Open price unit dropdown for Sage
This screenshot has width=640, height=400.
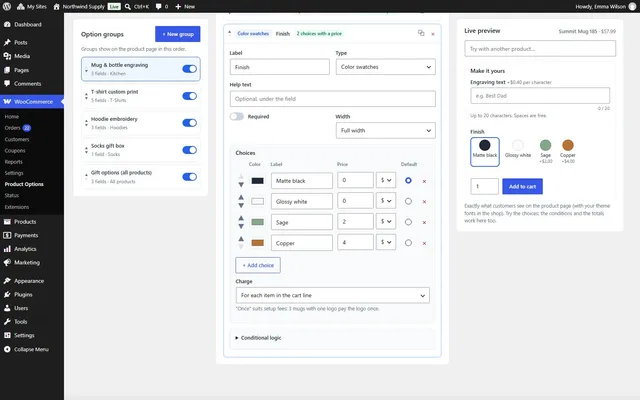pyautogui.click(x=386, y=222)
